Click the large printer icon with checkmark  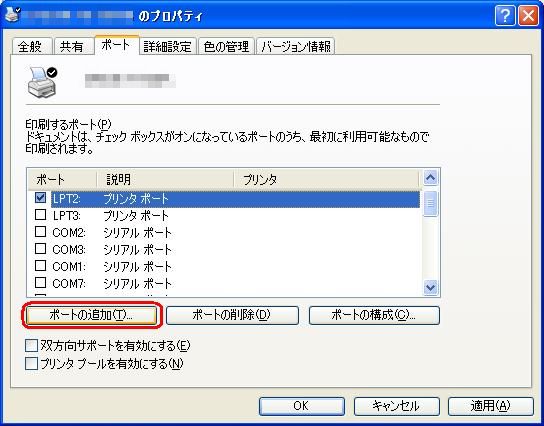click(x=42, y=82)
